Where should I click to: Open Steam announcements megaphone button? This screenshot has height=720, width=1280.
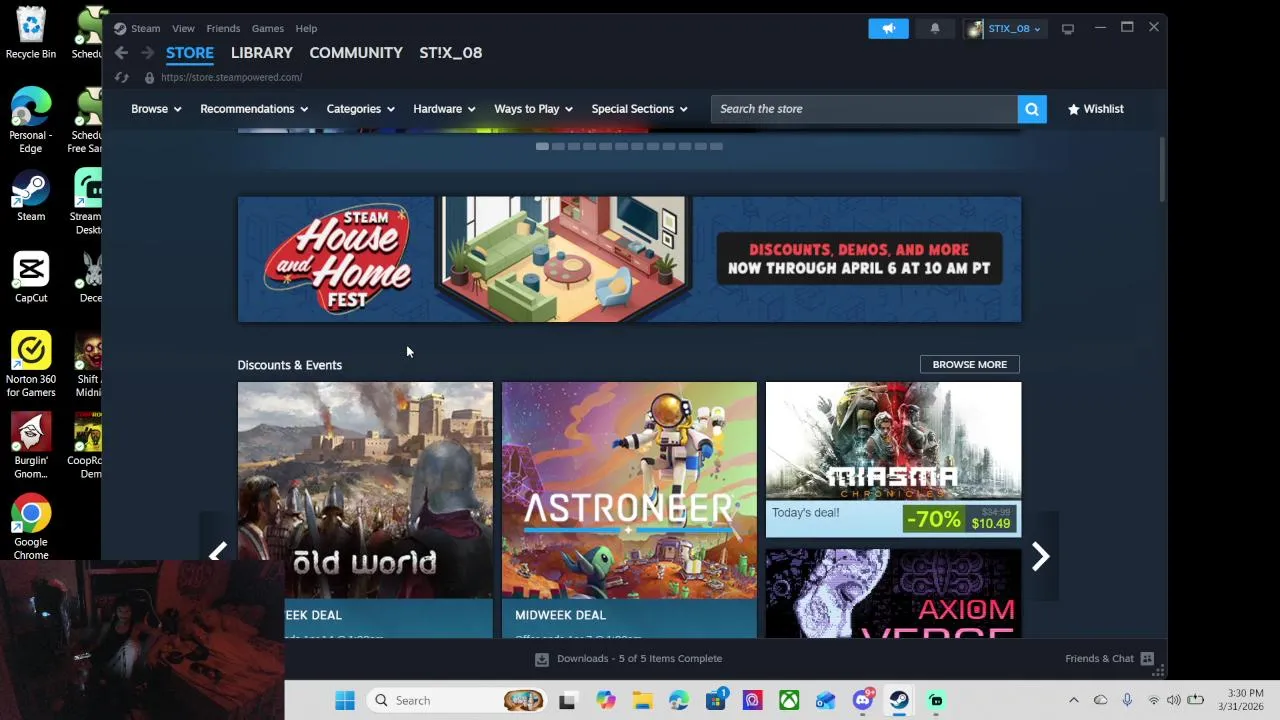pyautogui.click(x=888, y=28)
